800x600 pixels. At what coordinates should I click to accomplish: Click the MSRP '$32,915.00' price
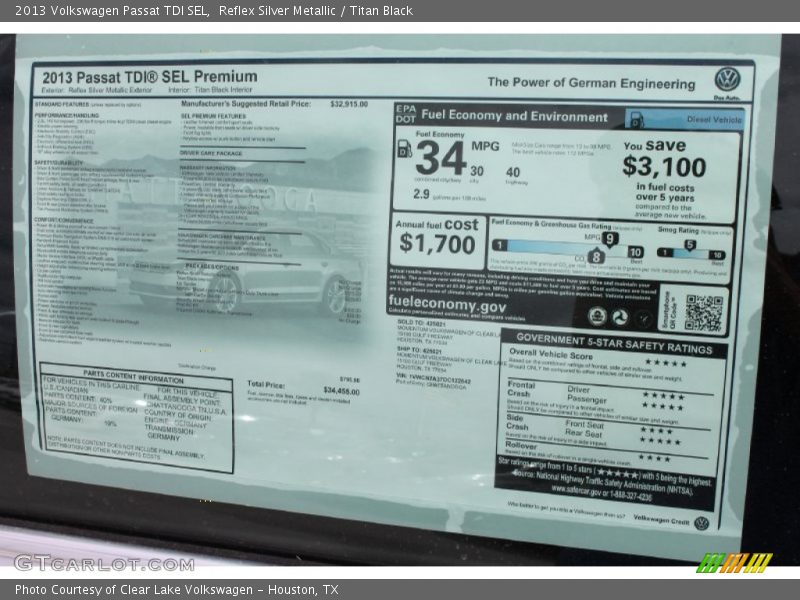click(349, 104)
